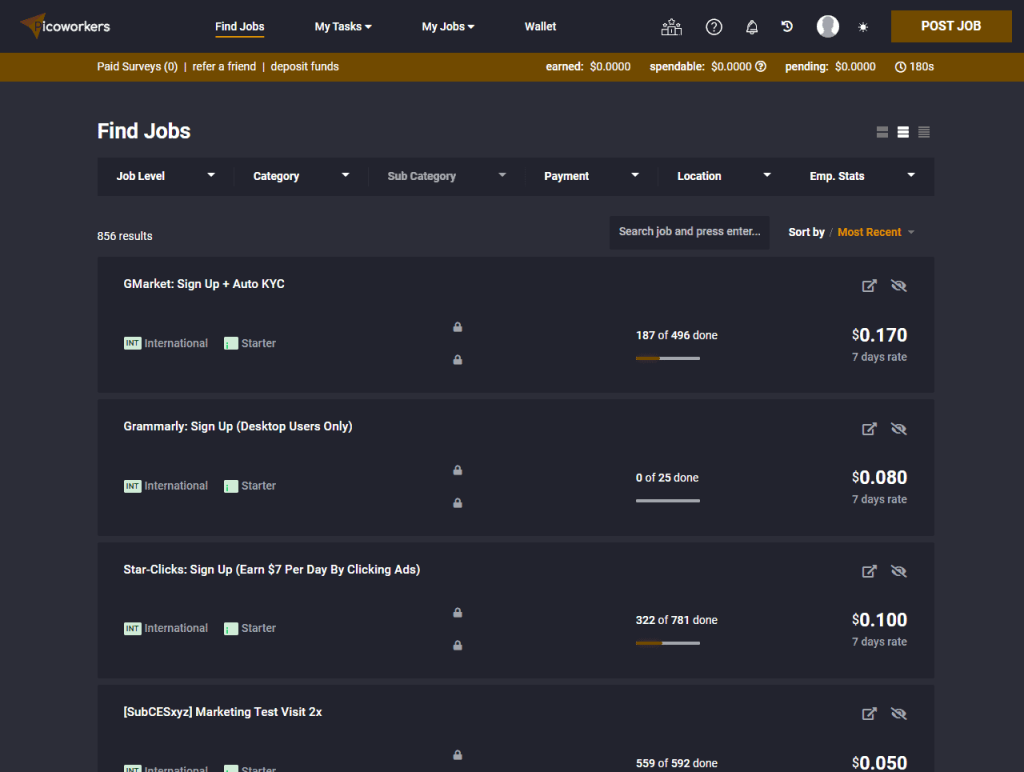Click the $0.170 payment amount
Image resolution: width=1024 pixels, height=772 pixels.
pyautogui.click(x=879, y=335)
